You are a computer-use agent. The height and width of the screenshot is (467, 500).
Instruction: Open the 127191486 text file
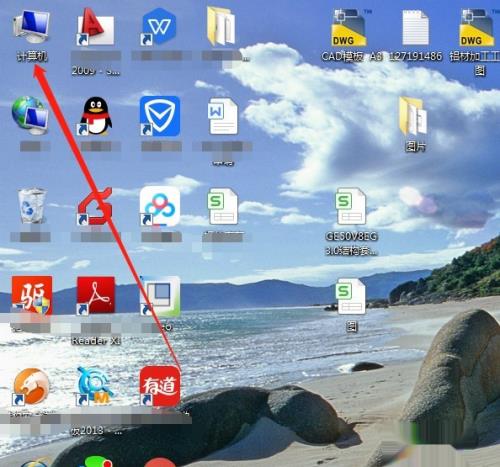[x=415, y=27]
